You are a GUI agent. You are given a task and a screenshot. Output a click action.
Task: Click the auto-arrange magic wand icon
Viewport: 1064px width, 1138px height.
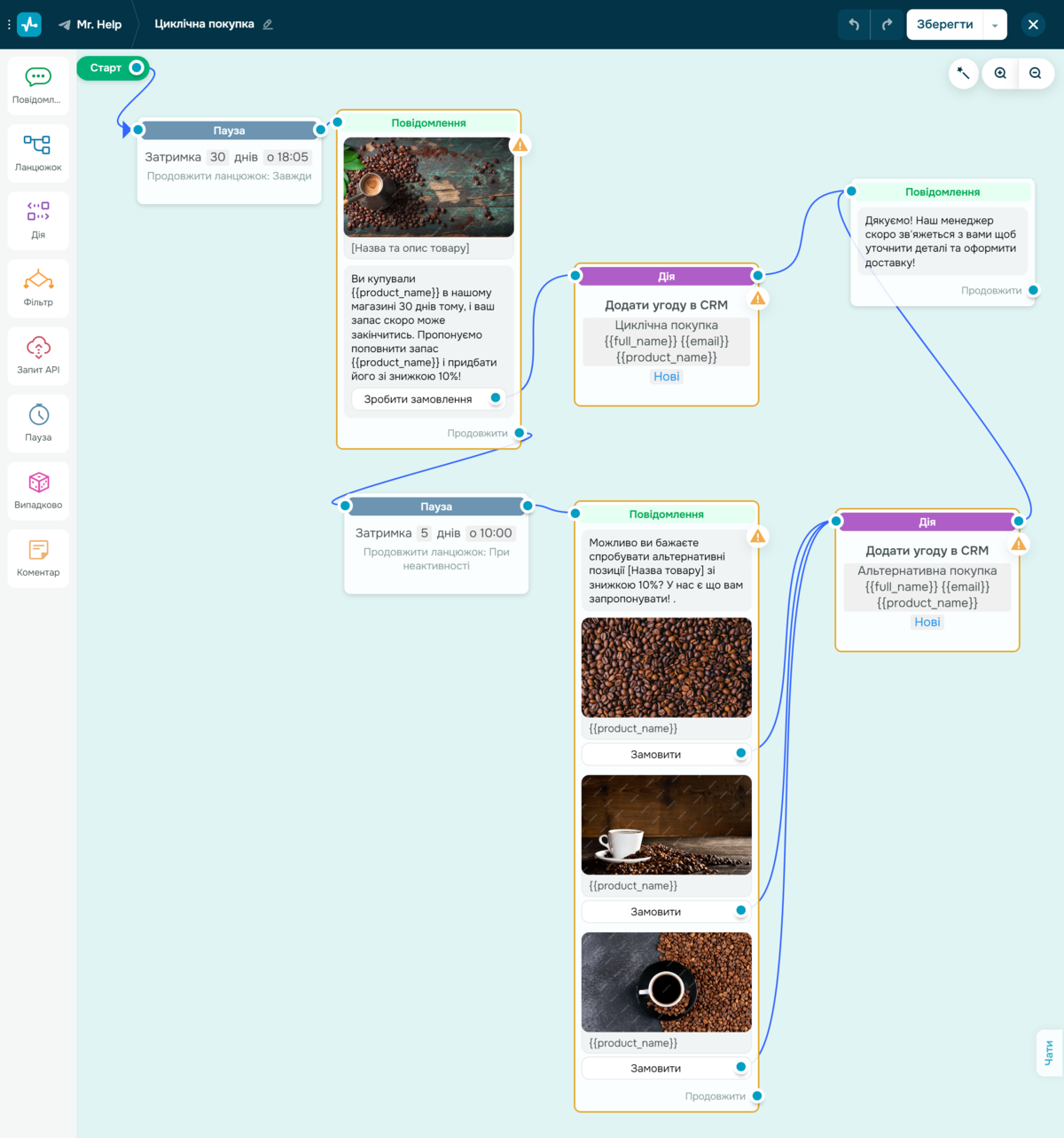pos(964,74)
